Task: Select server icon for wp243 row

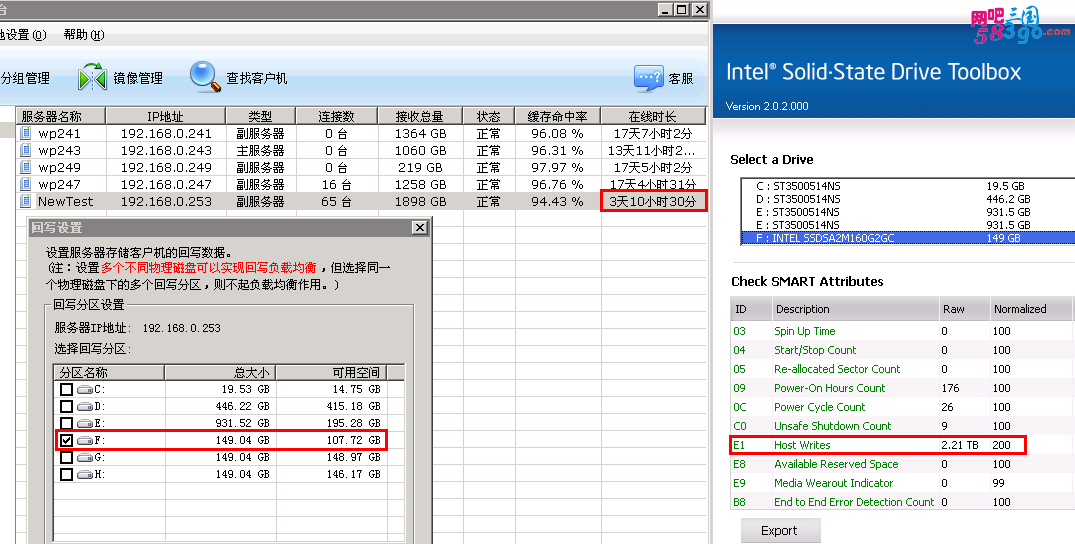Action: [26, 150]
